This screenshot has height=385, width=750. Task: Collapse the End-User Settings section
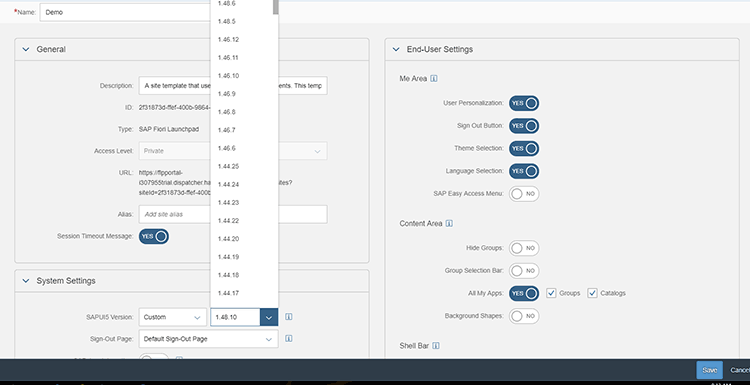(396, 49)
